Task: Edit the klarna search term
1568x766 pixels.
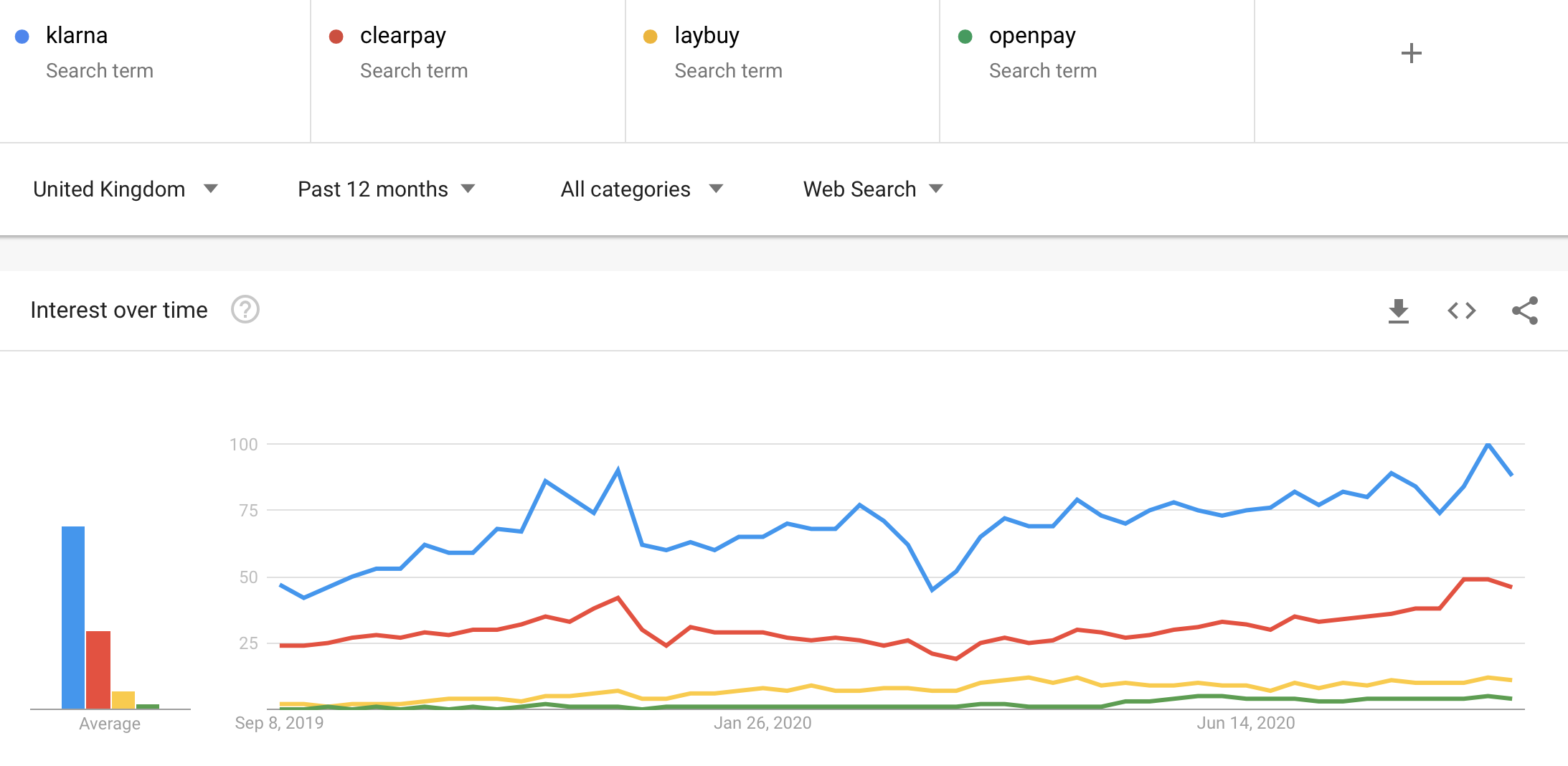Action: pyautogui.click(x=77, y=36)
